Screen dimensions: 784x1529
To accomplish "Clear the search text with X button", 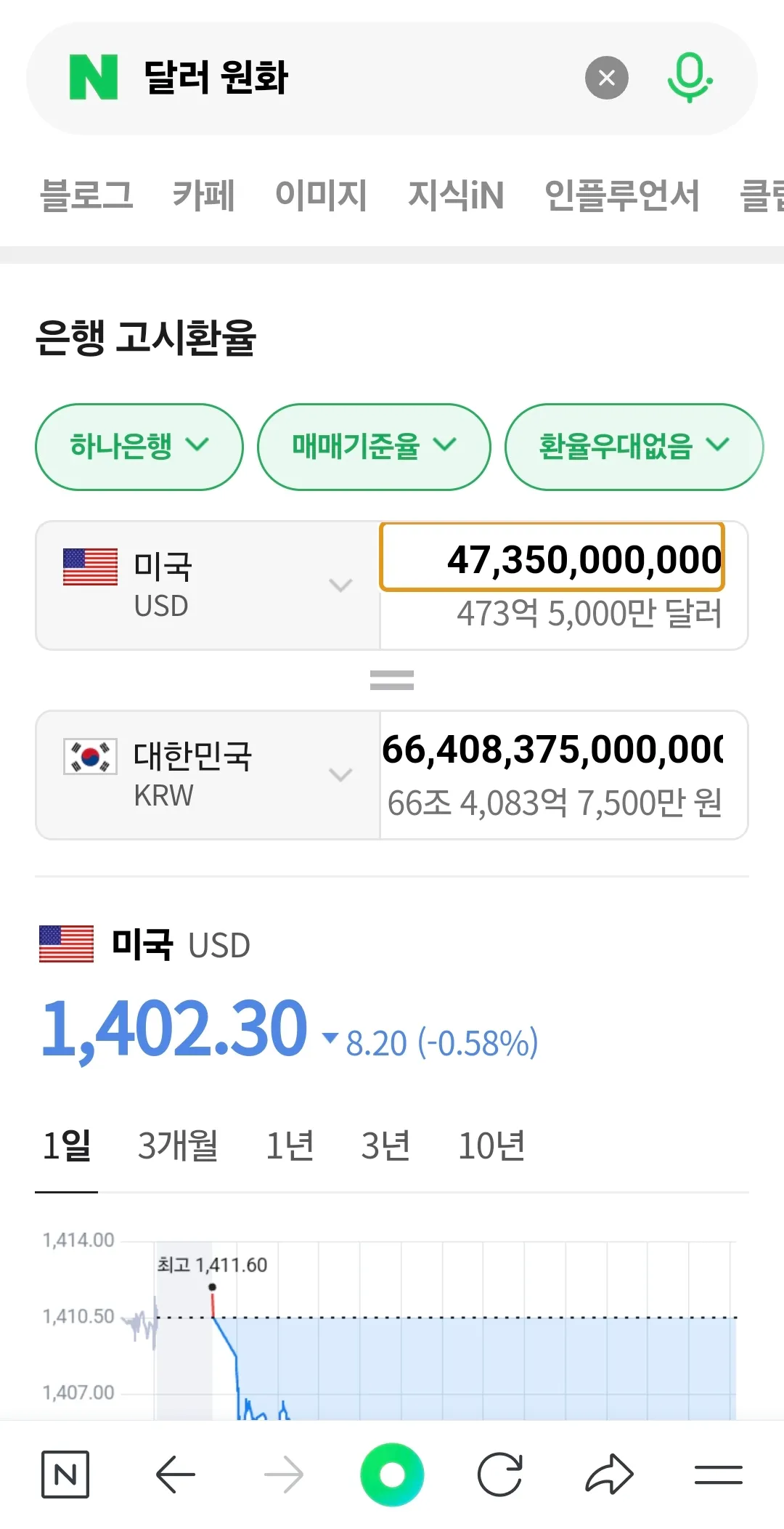I will click(x=607, y=78).
